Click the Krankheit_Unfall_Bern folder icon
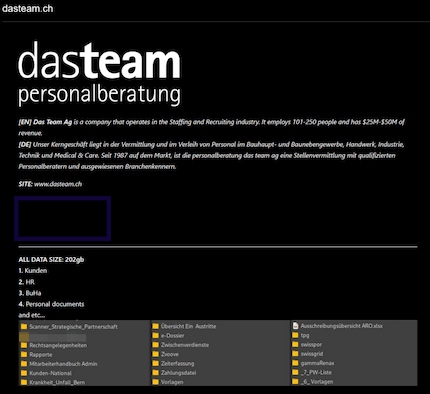The image size is (430, 394). tap(24, 382)
